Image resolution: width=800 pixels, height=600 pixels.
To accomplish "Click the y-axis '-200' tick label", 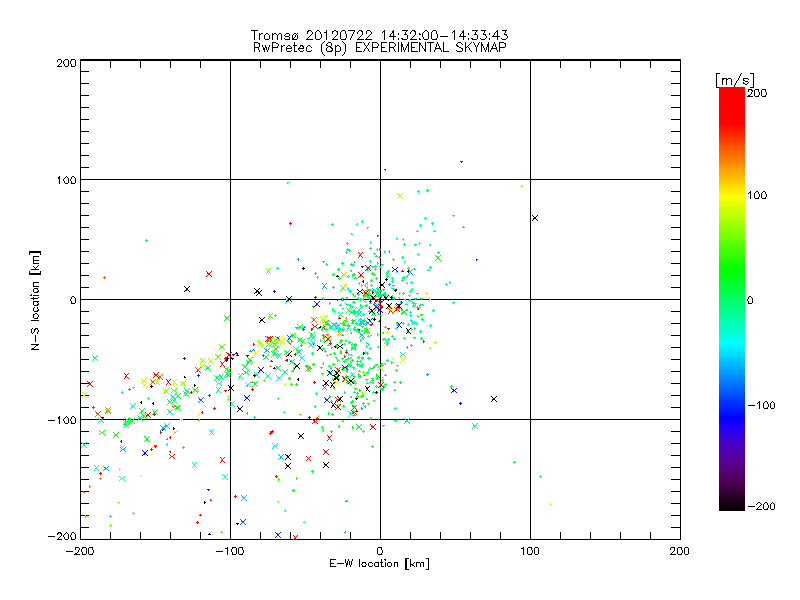I will click(62, 537).
